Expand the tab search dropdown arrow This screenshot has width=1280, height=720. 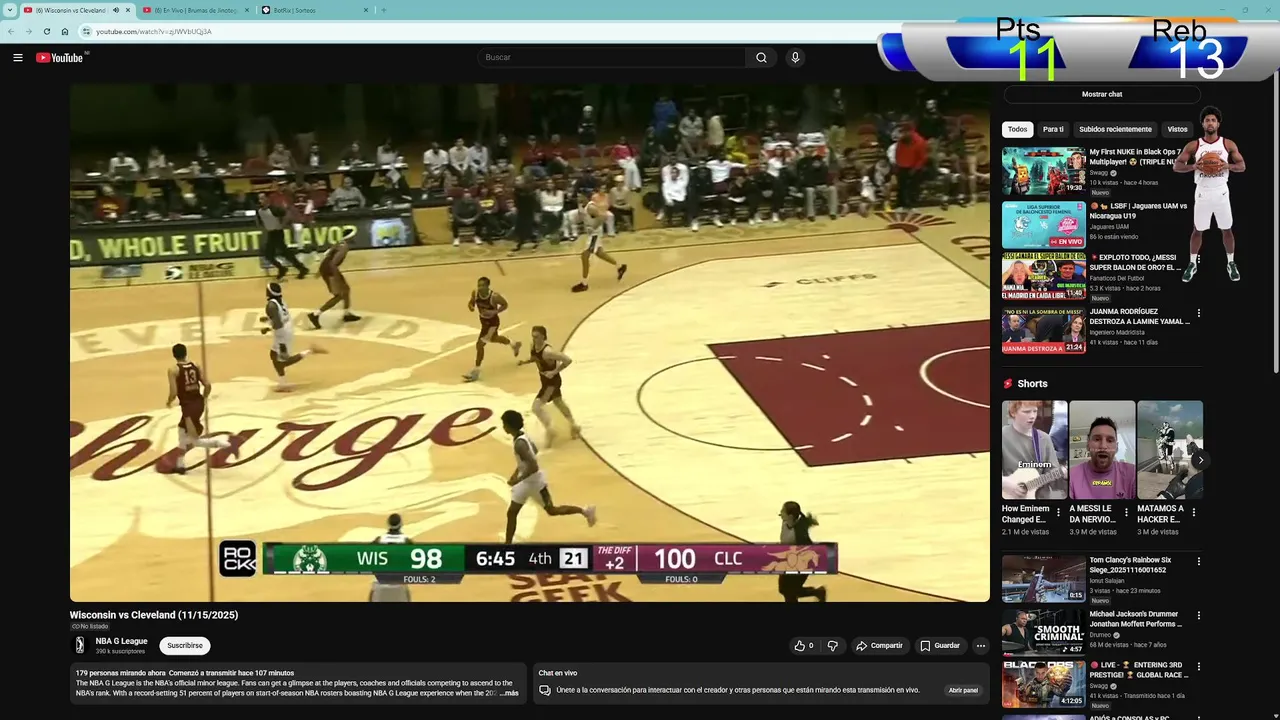tap(9, 10)
